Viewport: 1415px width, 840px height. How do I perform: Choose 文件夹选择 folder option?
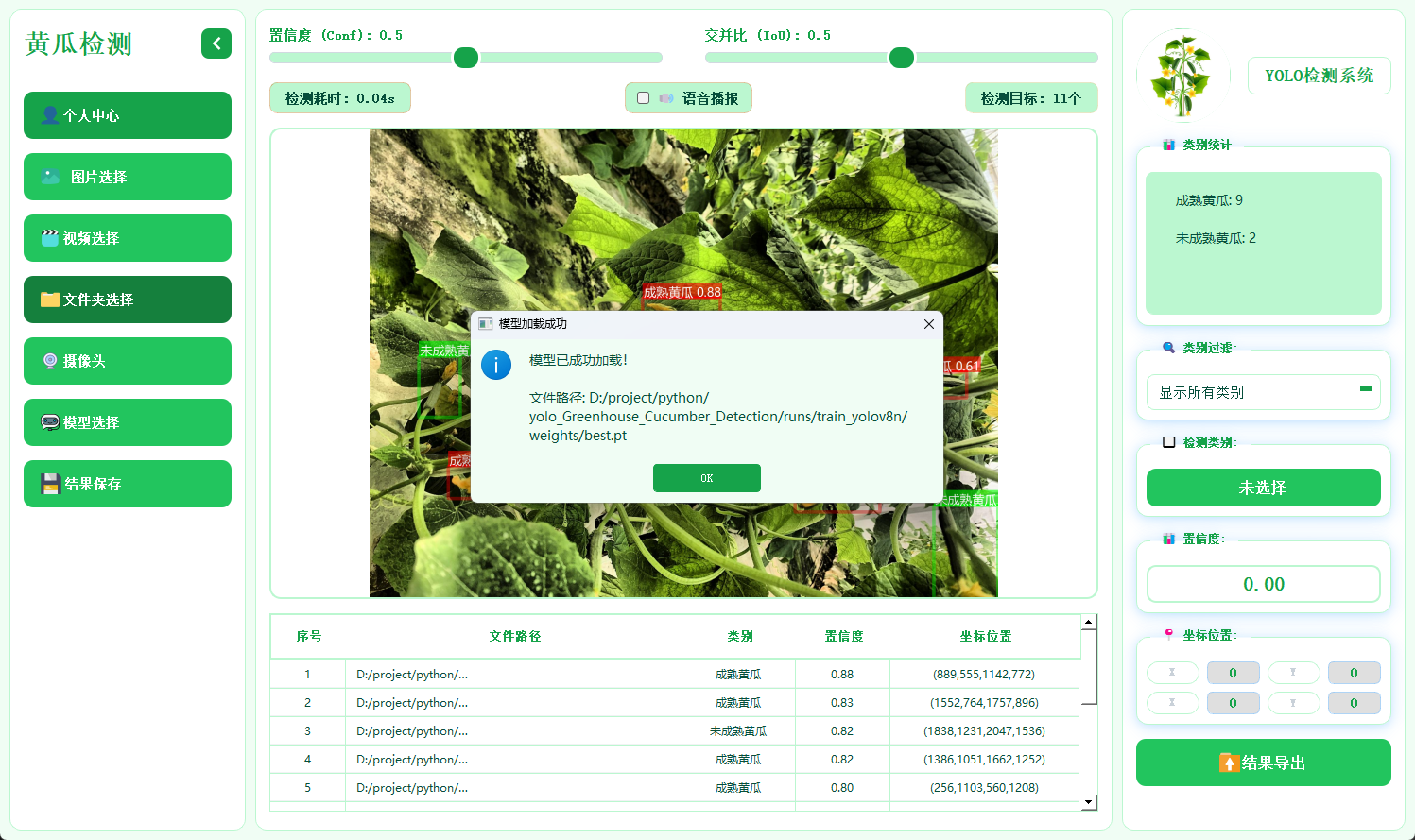coord(128,300)
